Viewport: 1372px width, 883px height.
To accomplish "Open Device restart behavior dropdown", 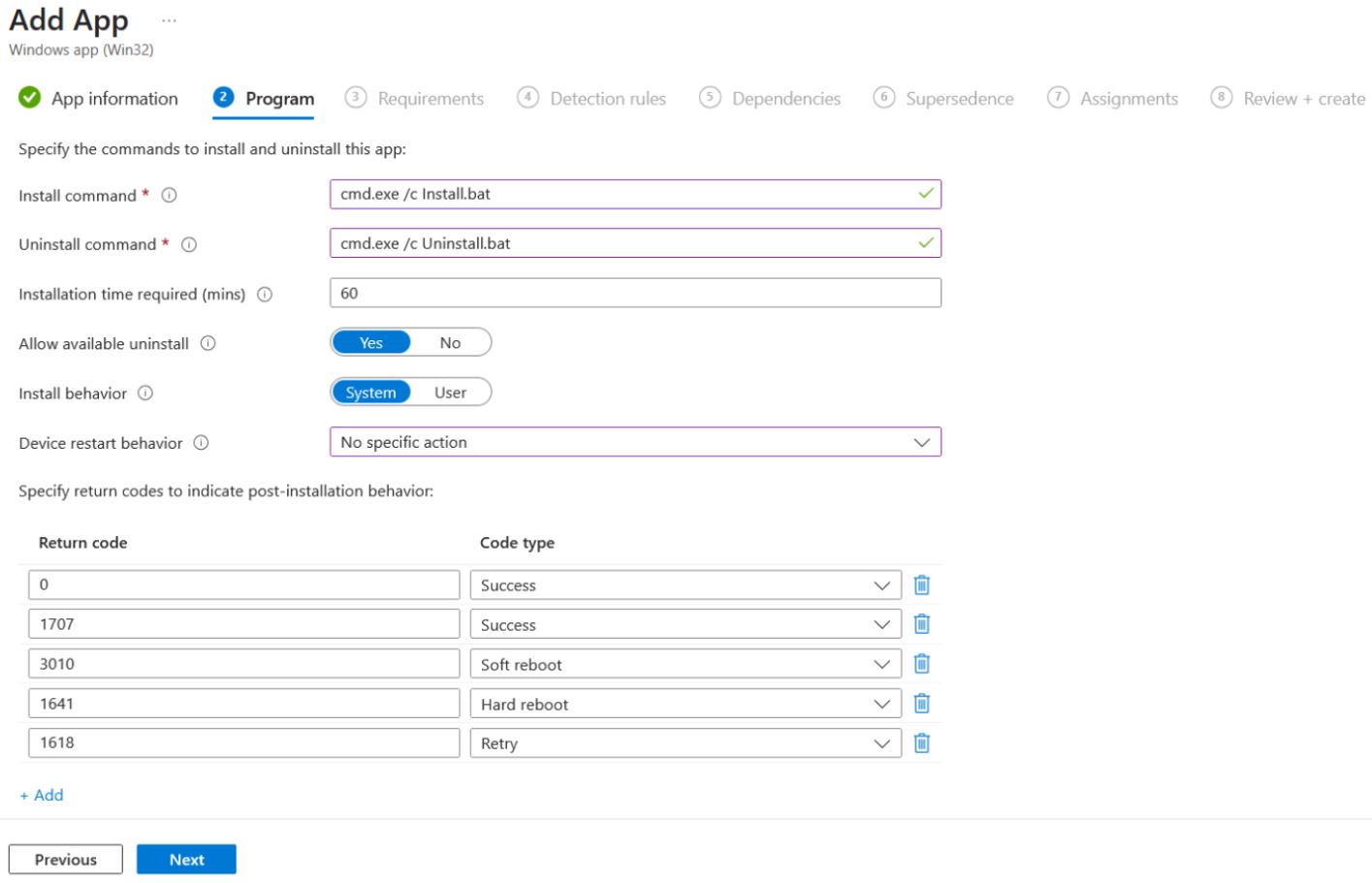I will 635,442.
